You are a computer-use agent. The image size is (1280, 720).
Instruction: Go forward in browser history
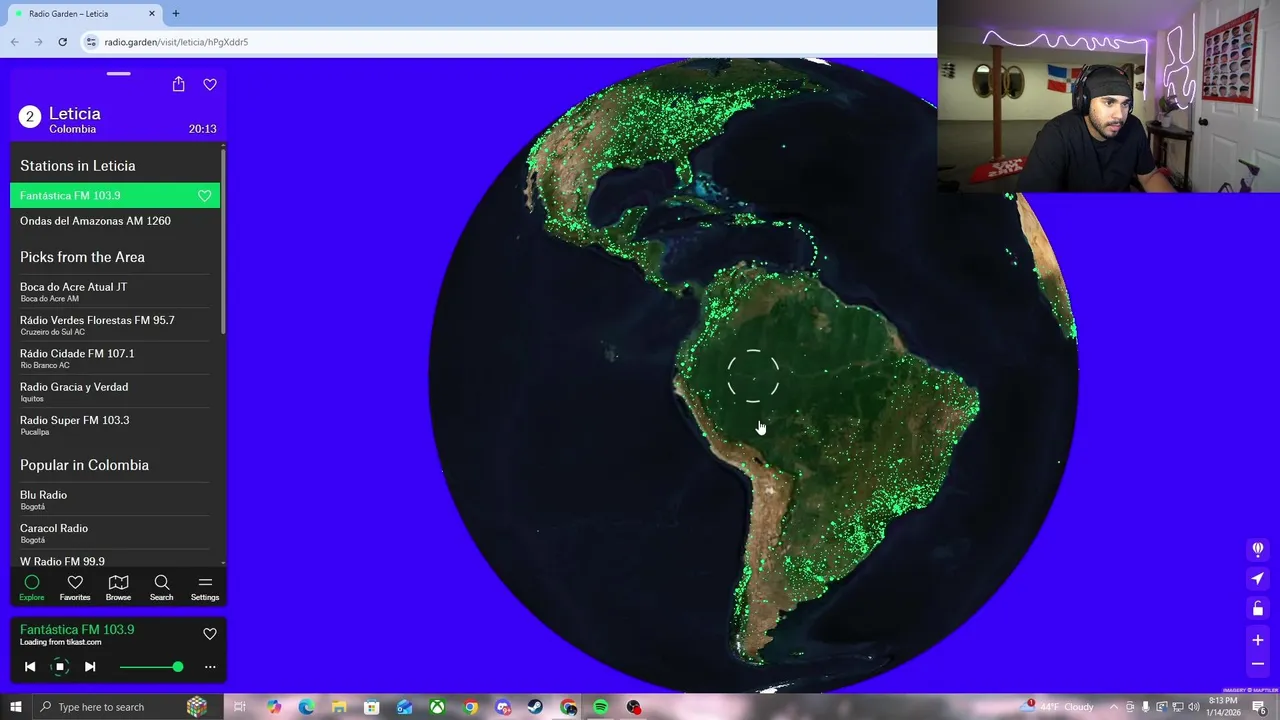(38, 42)
